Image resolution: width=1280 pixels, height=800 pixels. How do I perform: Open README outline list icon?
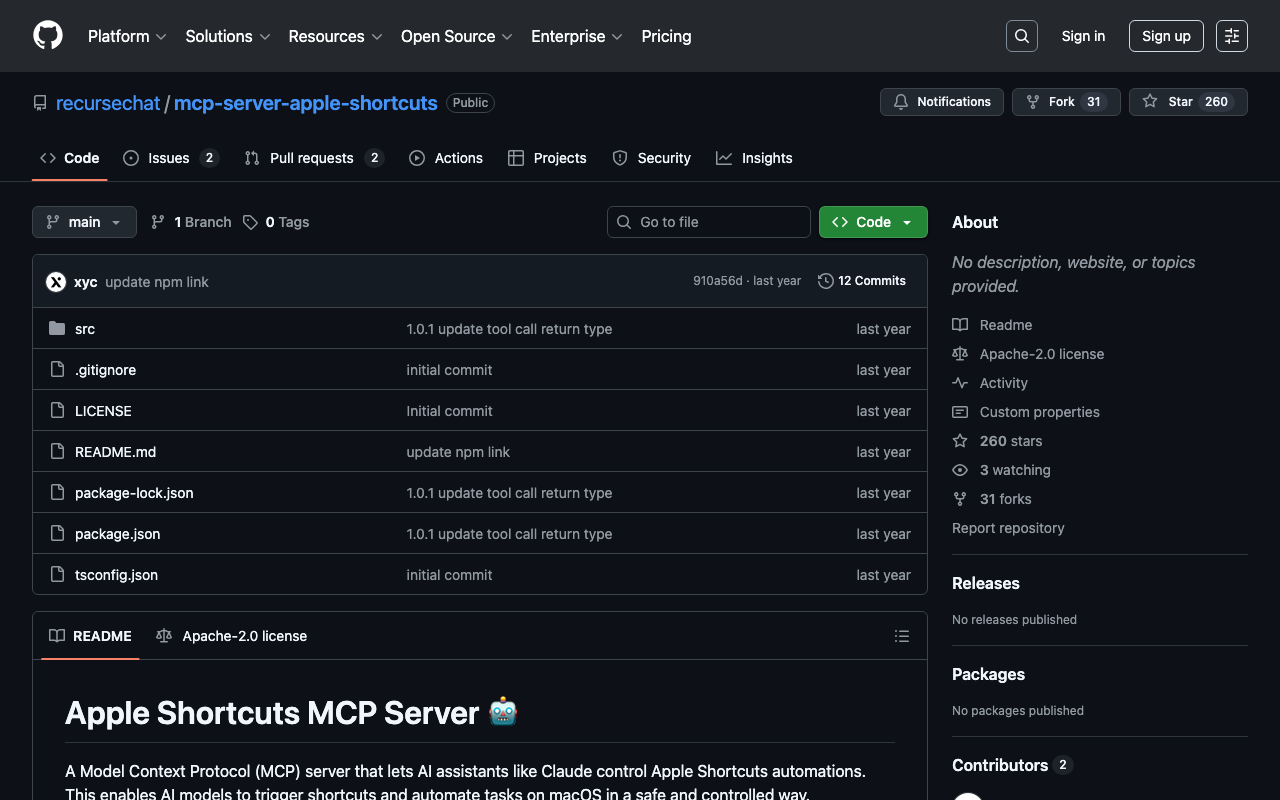pyautogui.click(x=901, y=636)
